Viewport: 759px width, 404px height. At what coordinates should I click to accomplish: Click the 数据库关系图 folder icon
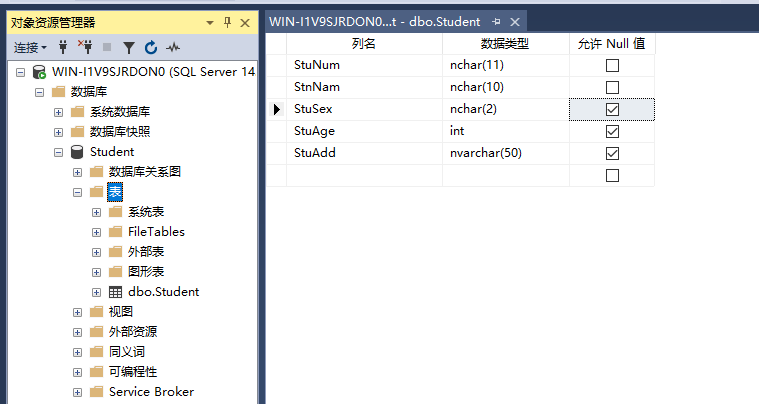point(97,172)
